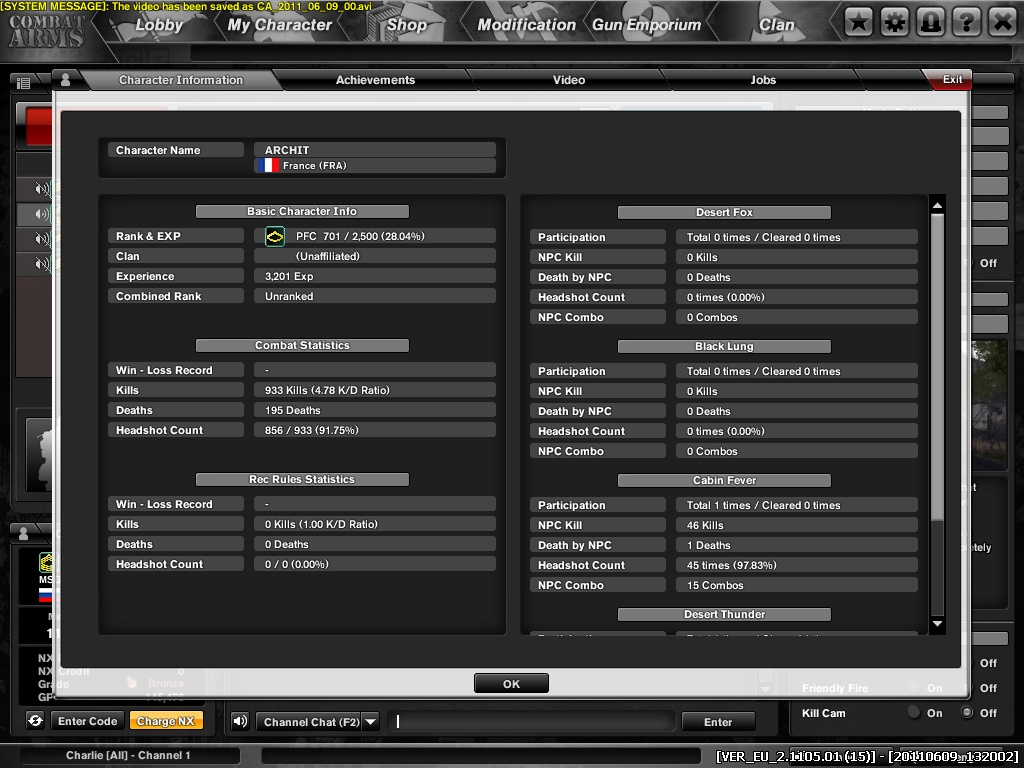
Task: Click the Black Lung section header
Action: click(724, 346)
